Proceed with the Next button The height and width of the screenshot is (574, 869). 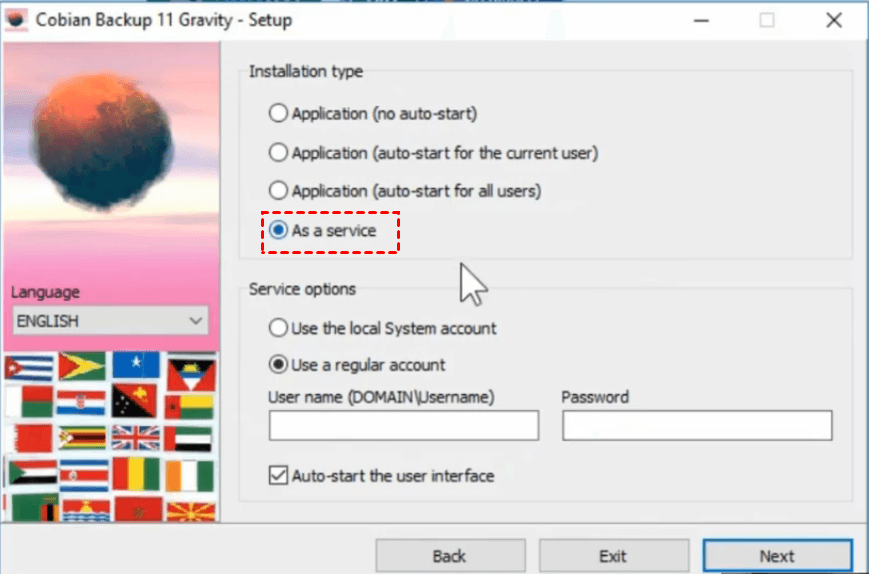(x=778, y=556)
